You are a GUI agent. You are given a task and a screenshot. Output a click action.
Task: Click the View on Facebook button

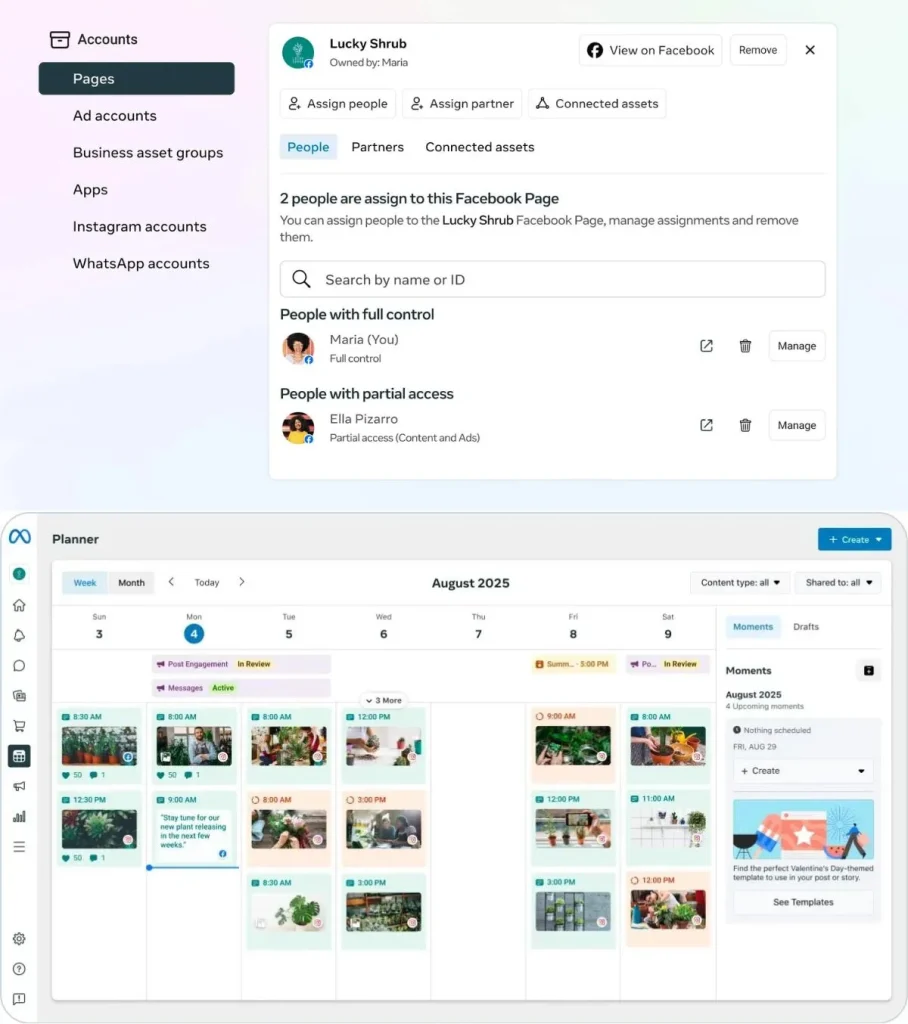coord(651,50)
